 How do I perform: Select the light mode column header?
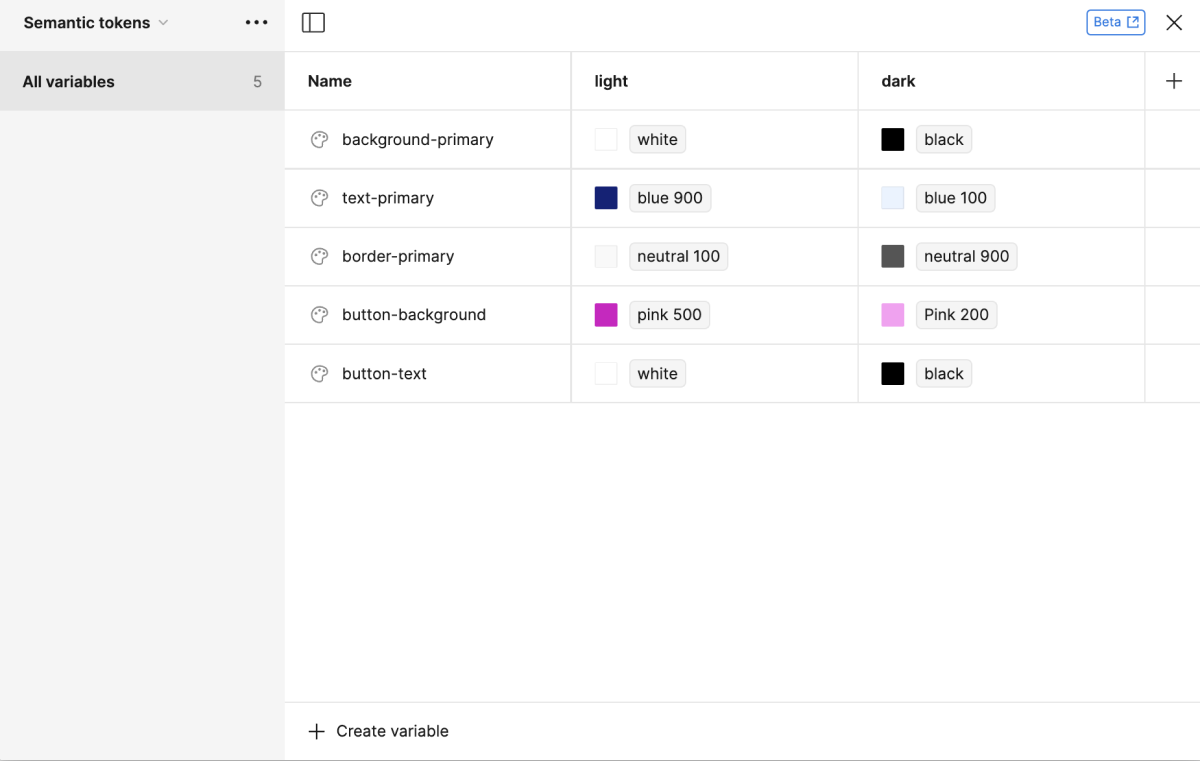[611, 81]
